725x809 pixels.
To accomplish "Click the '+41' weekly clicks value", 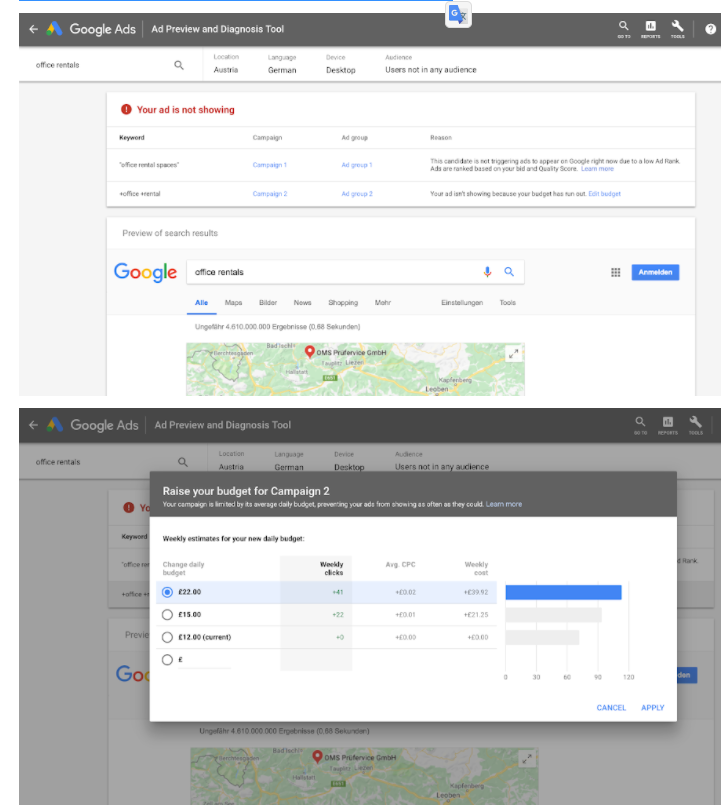I will coord(337,592).
